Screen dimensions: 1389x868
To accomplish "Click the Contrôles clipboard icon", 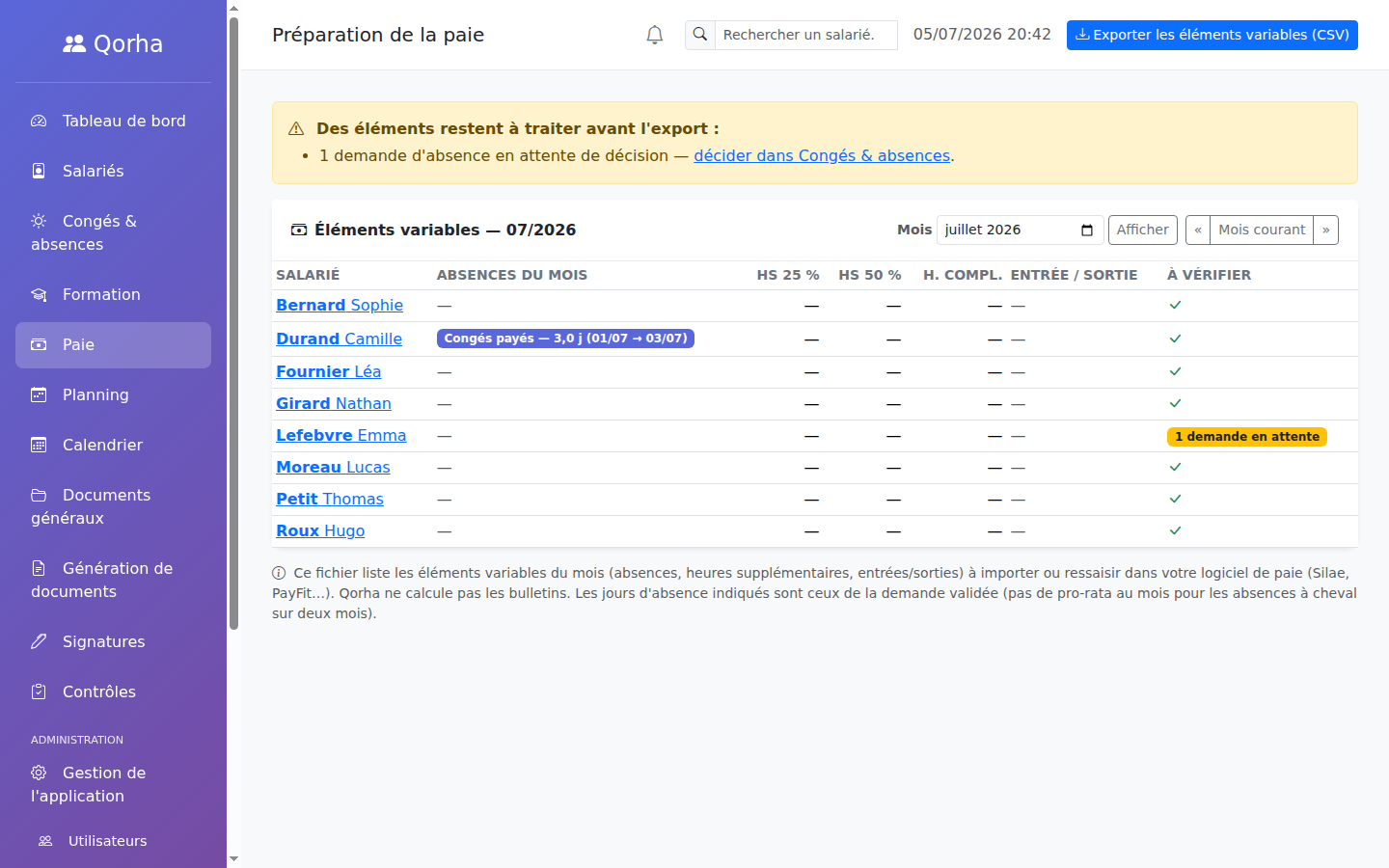I will point(39,692).
